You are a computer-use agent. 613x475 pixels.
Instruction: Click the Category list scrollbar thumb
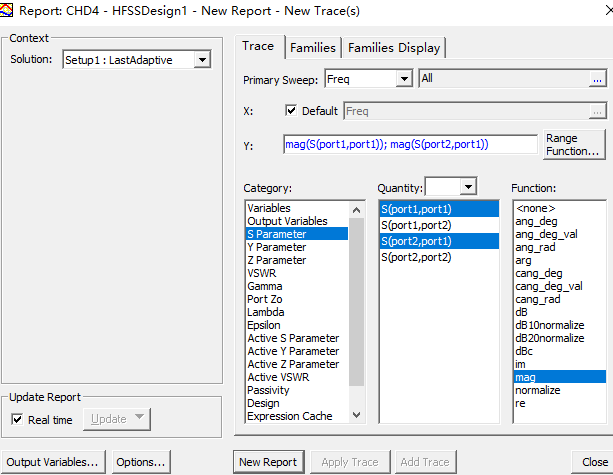[356, 302]
